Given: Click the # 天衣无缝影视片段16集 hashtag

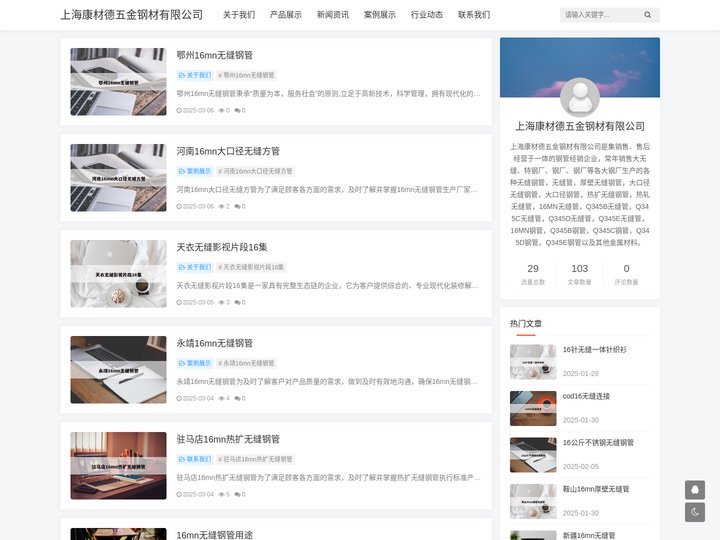Looking at the screenshot, I should [x=251, y=267].
